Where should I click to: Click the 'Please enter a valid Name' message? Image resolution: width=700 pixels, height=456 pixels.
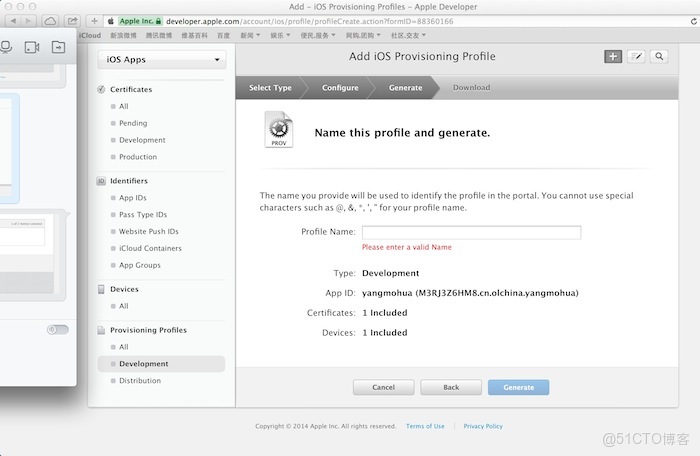coord(407,247)
